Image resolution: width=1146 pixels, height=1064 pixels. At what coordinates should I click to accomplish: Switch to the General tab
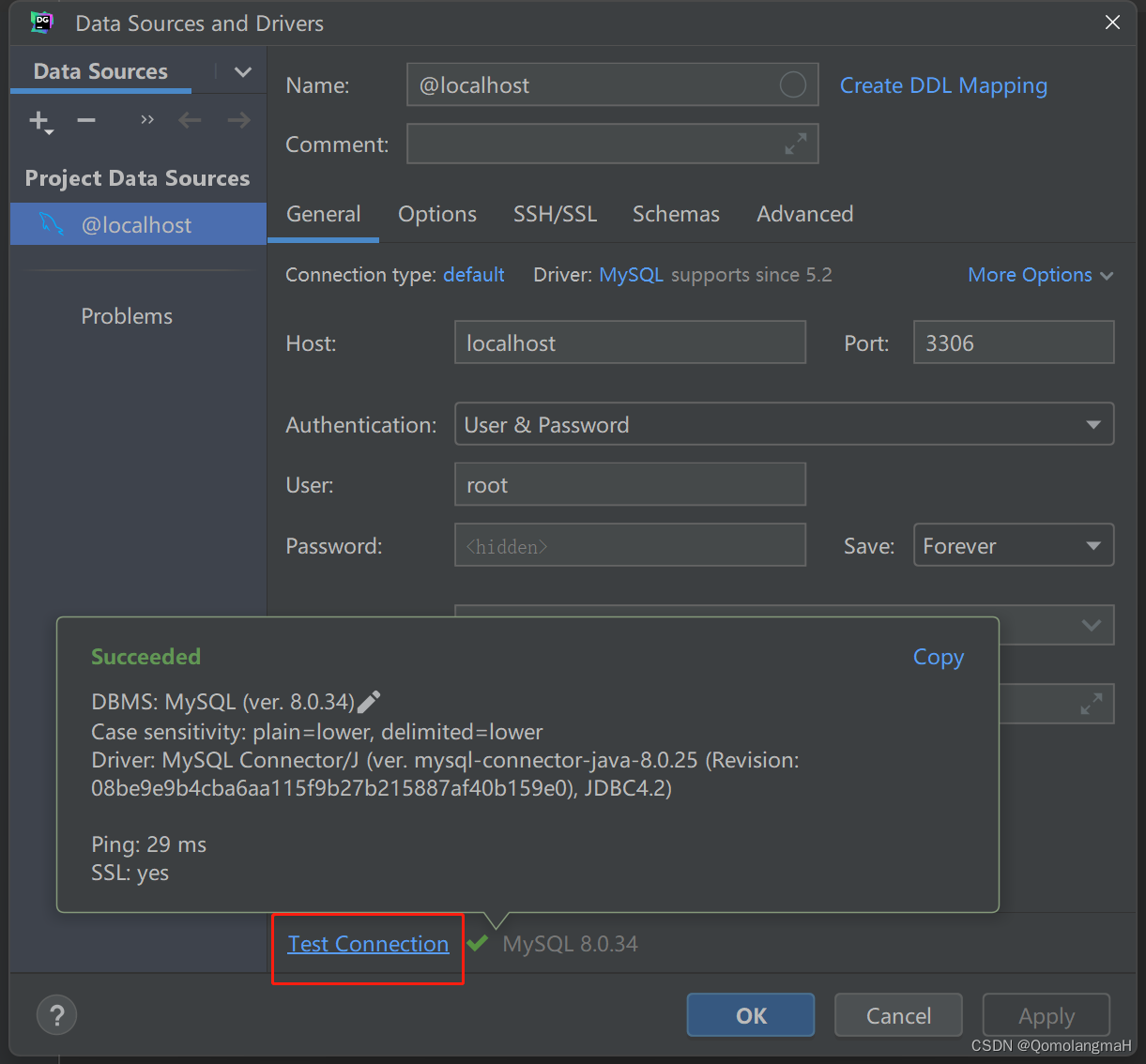click(x=323, y=214)
